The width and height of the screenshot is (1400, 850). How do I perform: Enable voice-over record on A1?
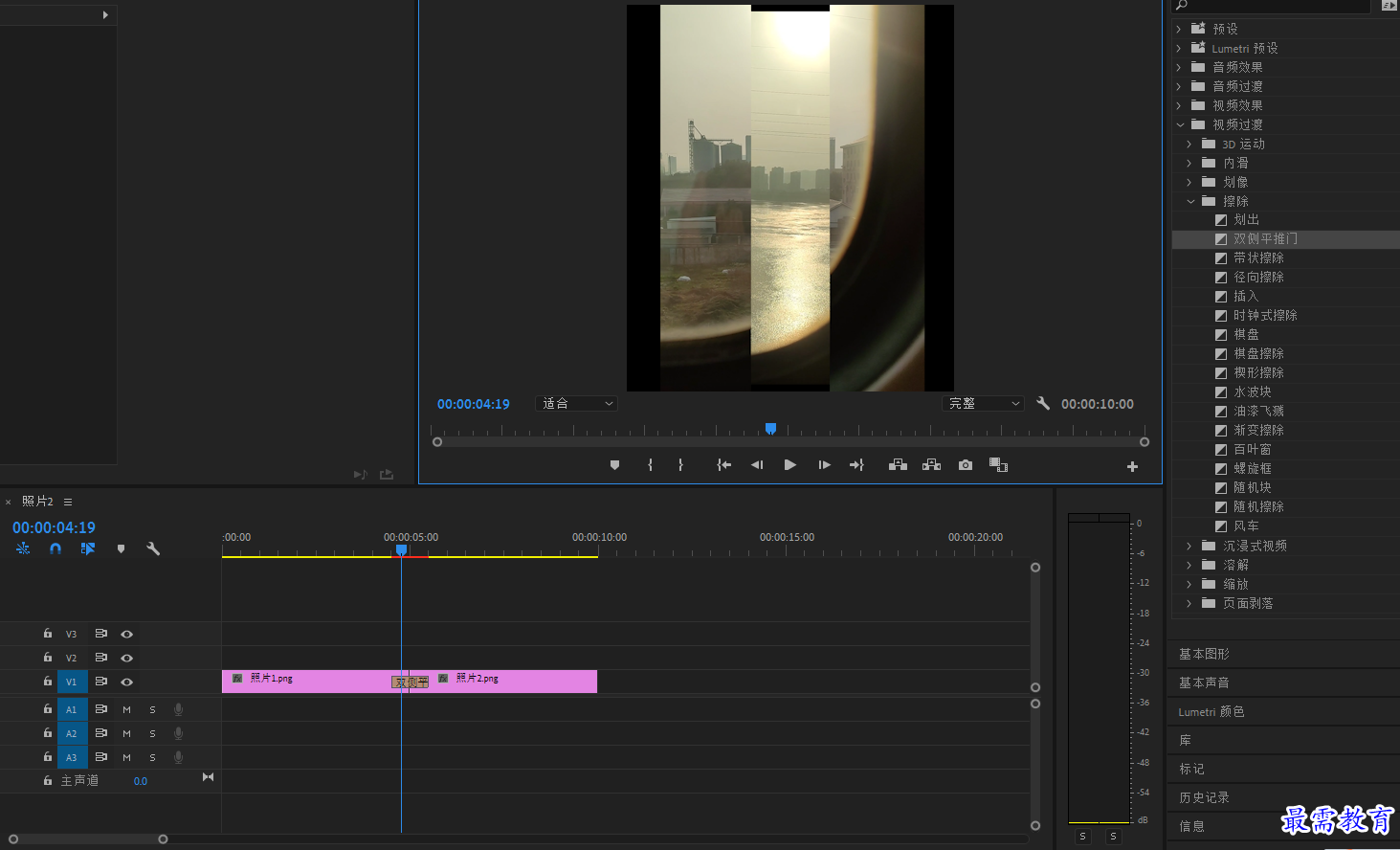click(178, 709)
